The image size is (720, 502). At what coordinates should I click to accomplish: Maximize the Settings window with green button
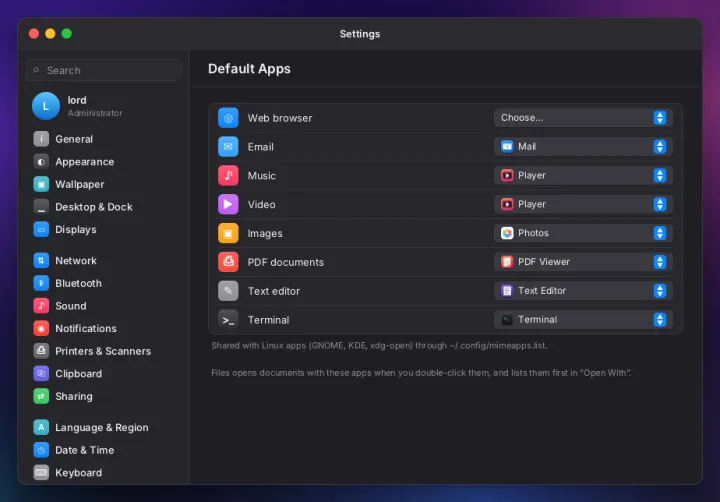coord(67,34)
